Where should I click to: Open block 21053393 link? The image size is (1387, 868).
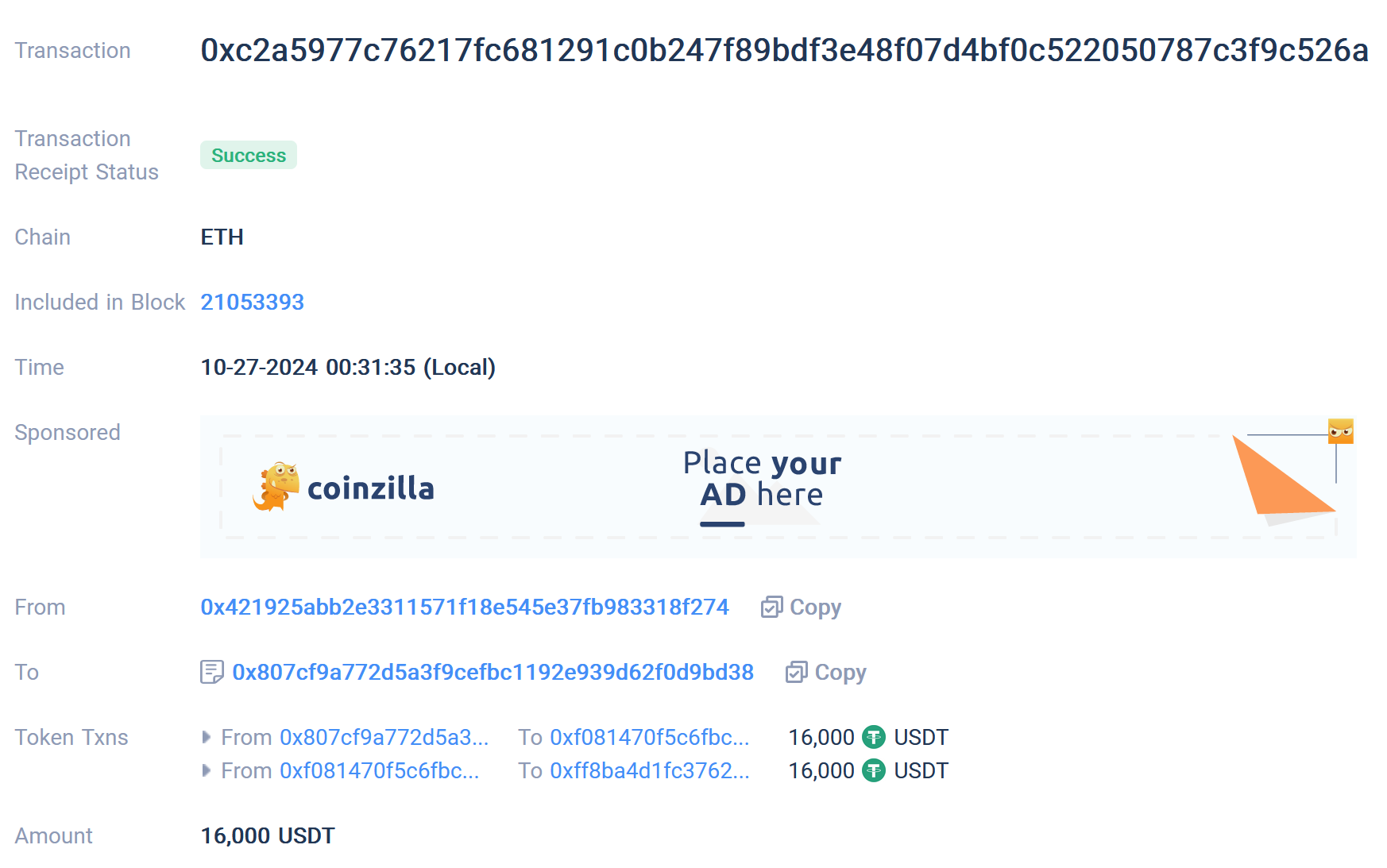point(252,303)
